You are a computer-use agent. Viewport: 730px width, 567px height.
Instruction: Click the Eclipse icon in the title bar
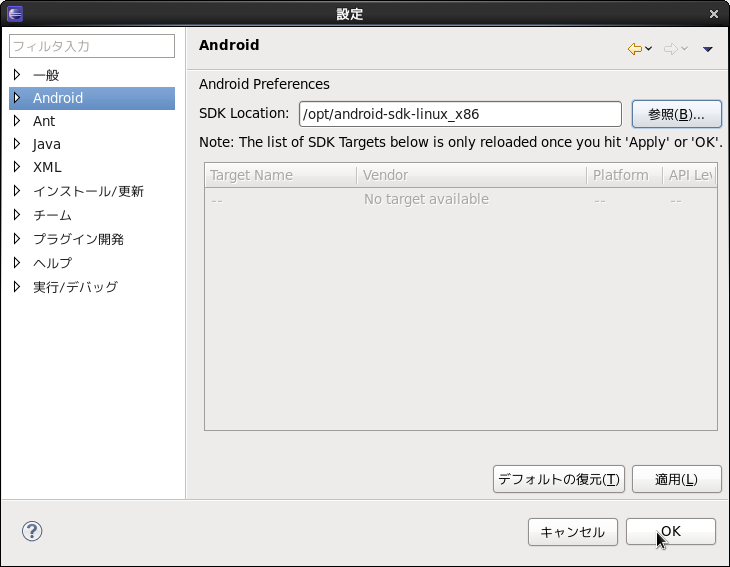tap(15, 14)
